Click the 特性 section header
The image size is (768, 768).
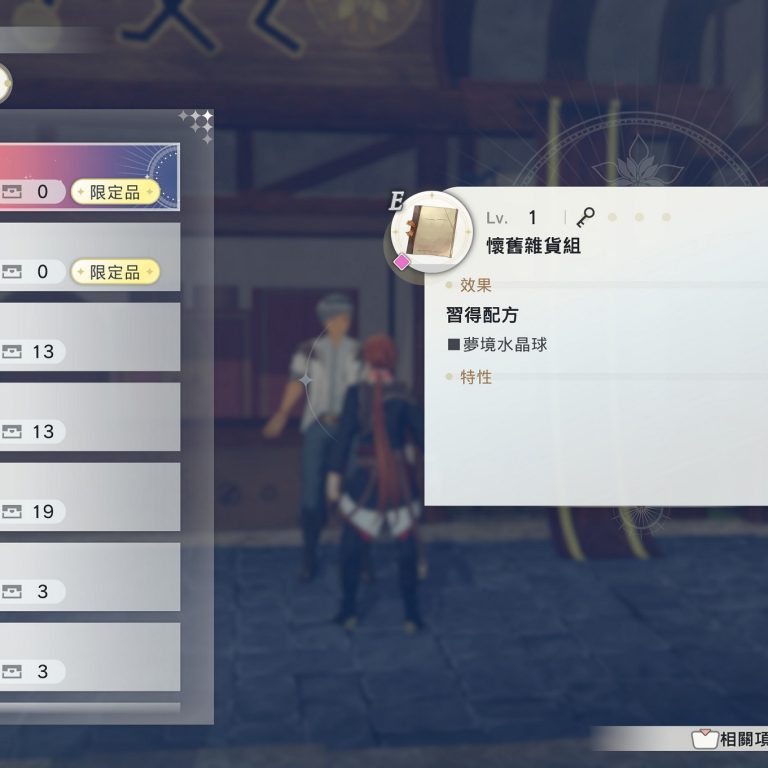point(476,377)
